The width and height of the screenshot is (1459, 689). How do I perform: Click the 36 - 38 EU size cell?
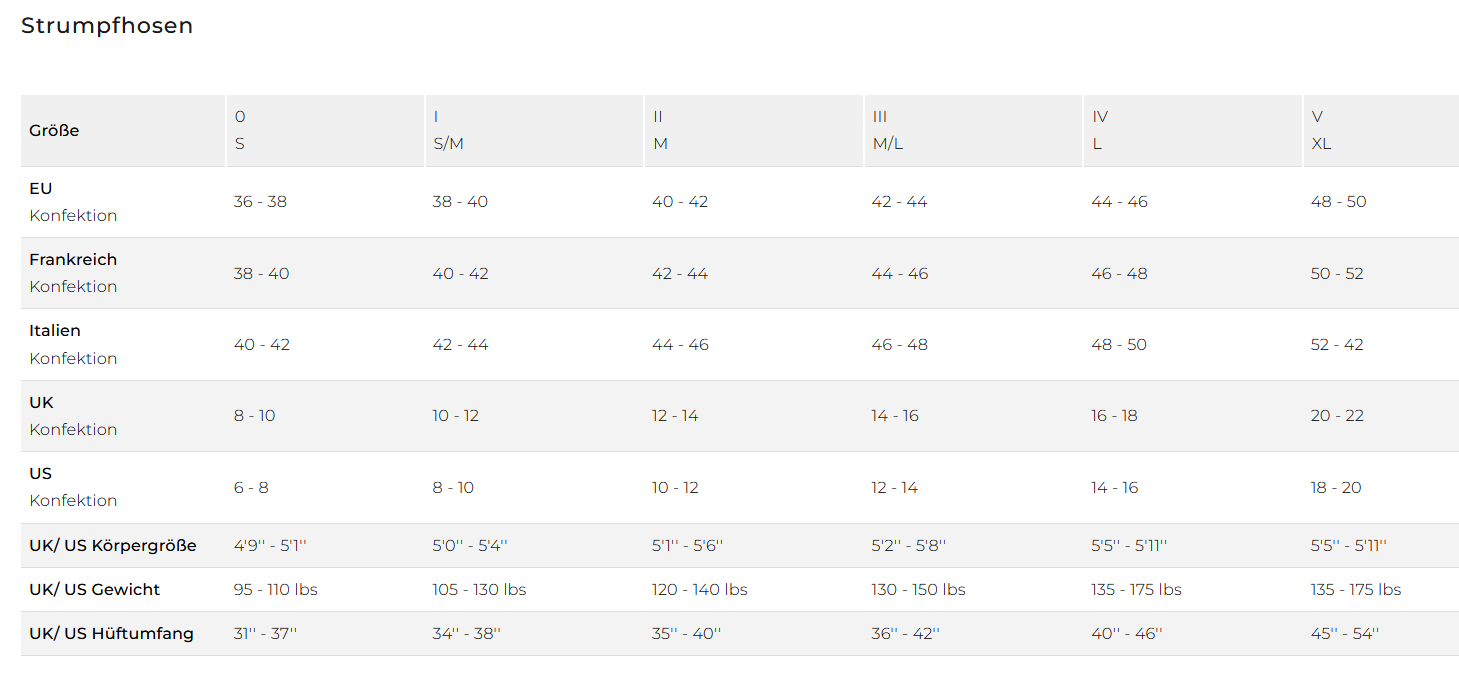(x=260, y=202)
